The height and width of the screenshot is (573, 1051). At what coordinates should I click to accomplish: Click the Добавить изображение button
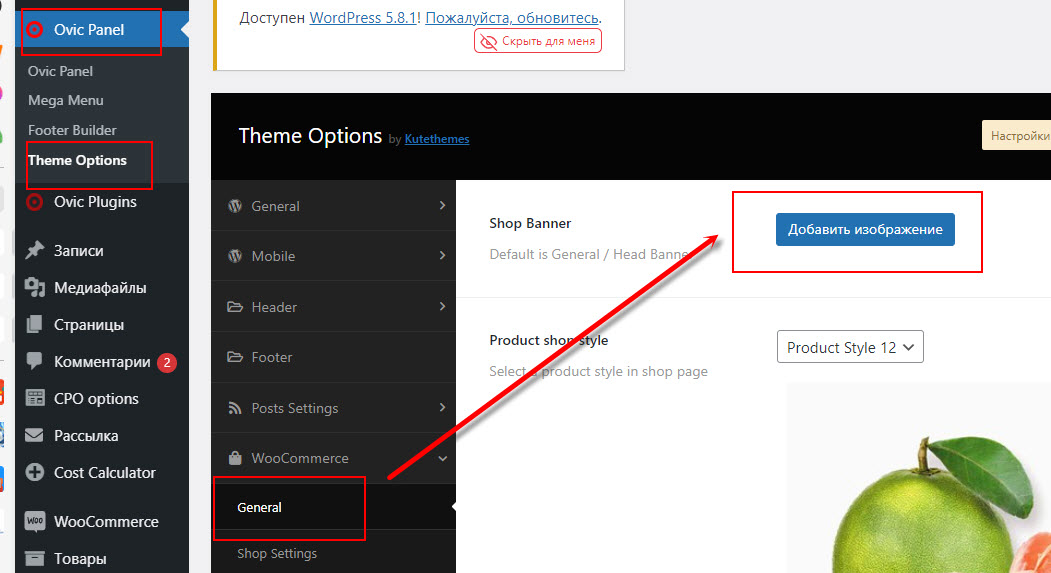[865, 229]
